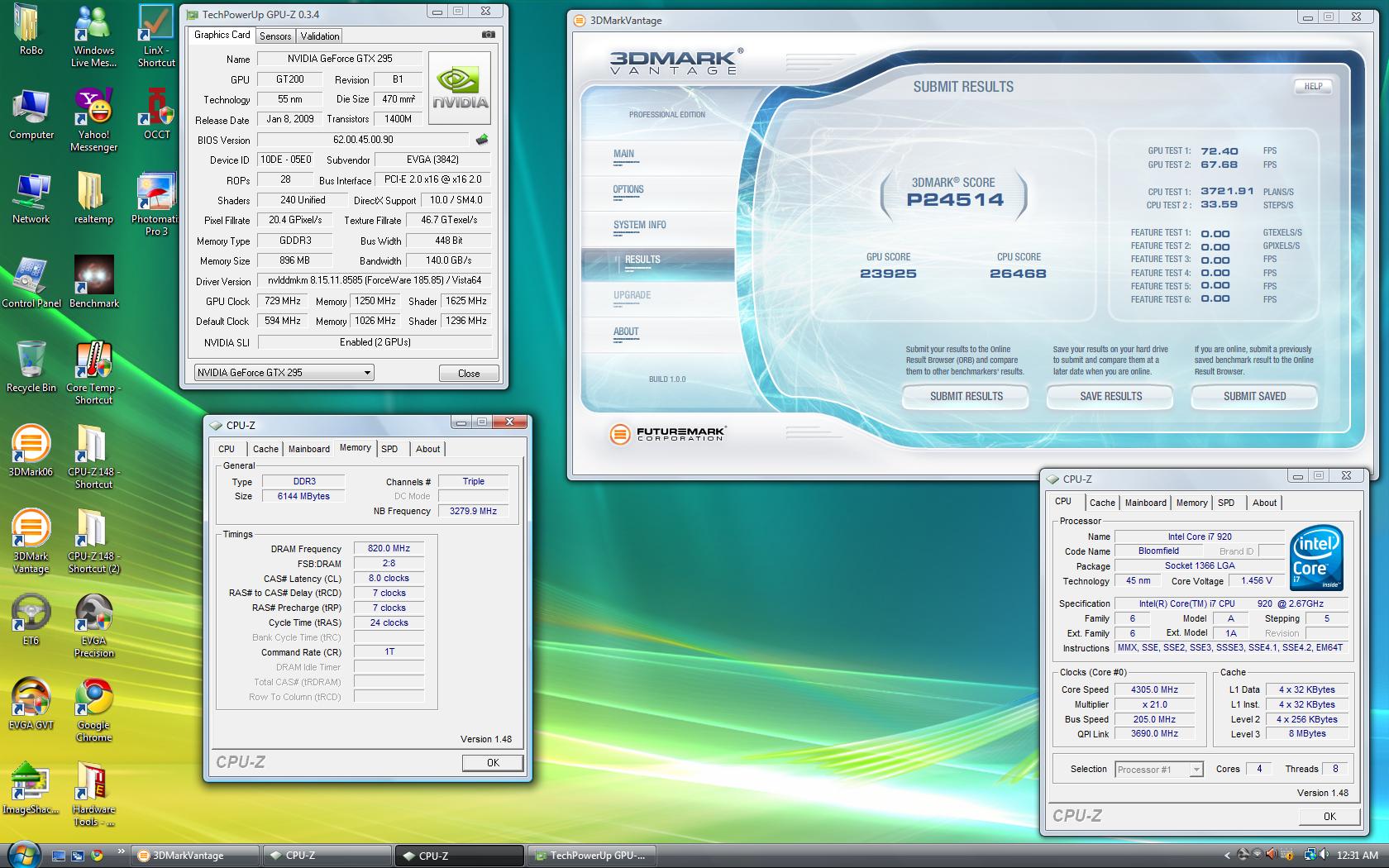Open the Hardware Tools desktop icon
Viewport: 1389px width, 868px height.
point(93,794)
